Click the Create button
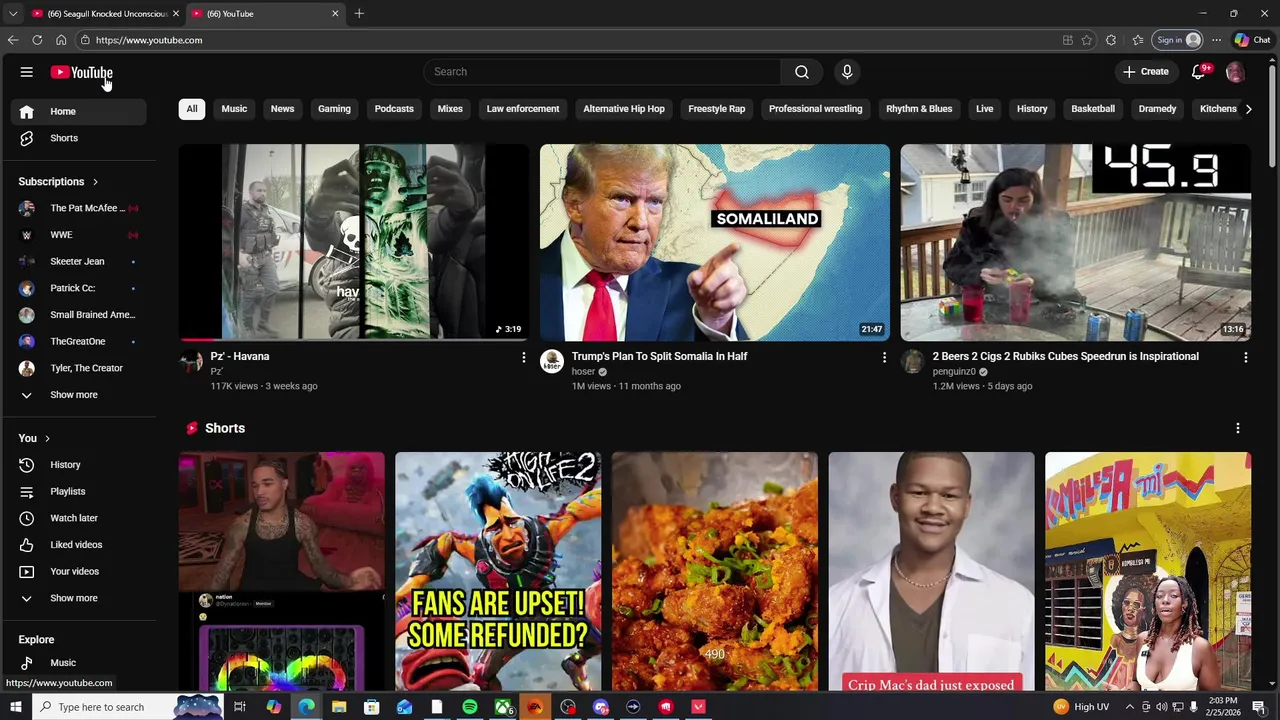 point(1145,72)
